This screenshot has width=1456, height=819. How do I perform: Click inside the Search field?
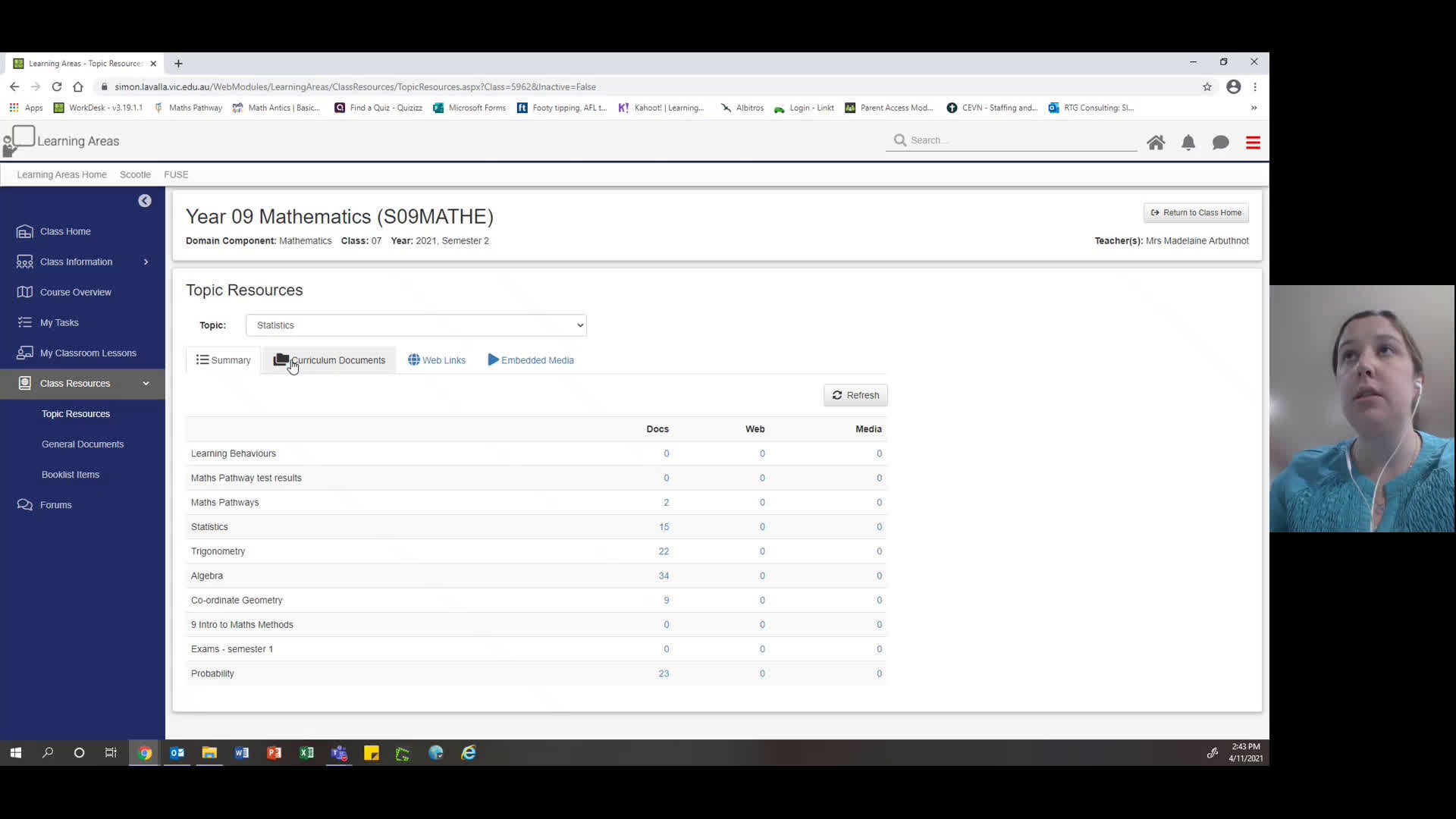(x=1009, y=140)
